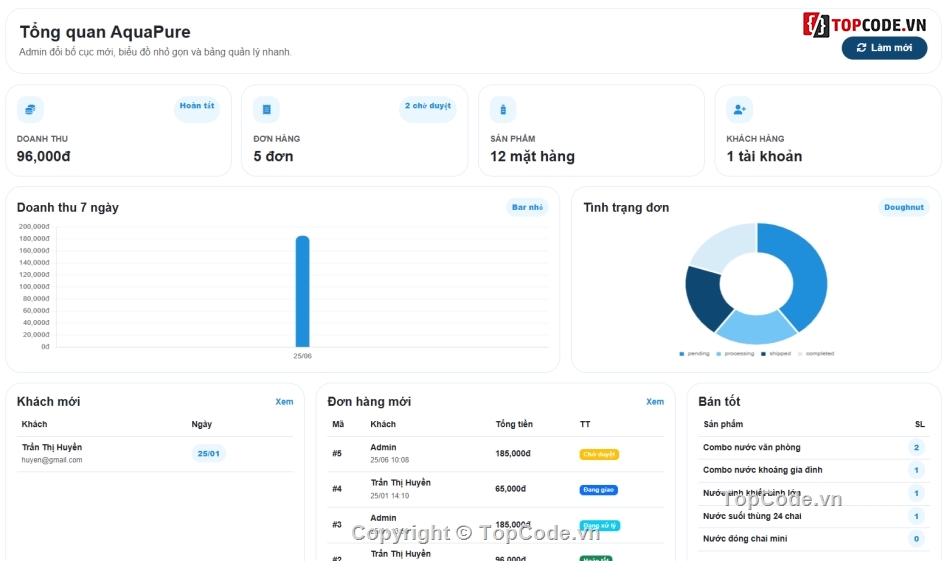Viewport: 950px width, 561px height.
Task: Click the TopCode.vn logo
Action: (x=865, y=24)
